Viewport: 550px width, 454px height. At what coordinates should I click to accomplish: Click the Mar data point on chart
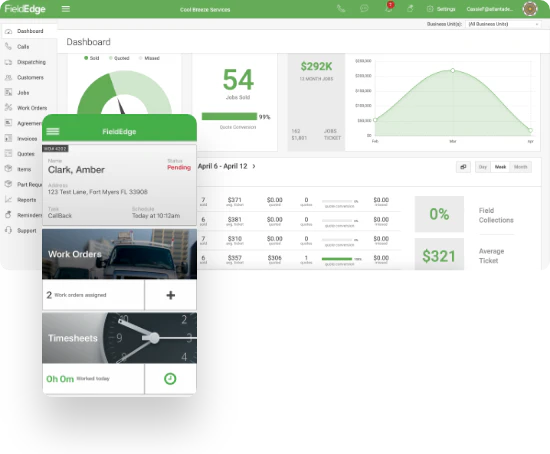[x=453, y=71]
